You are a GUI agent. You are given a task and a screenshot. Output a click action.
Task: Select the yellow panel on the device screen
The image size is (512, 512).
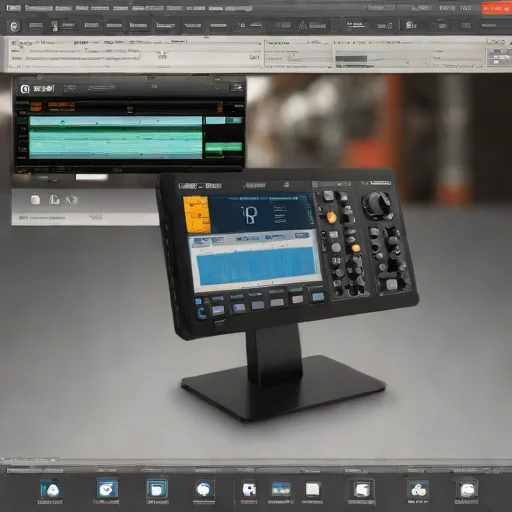197,215
